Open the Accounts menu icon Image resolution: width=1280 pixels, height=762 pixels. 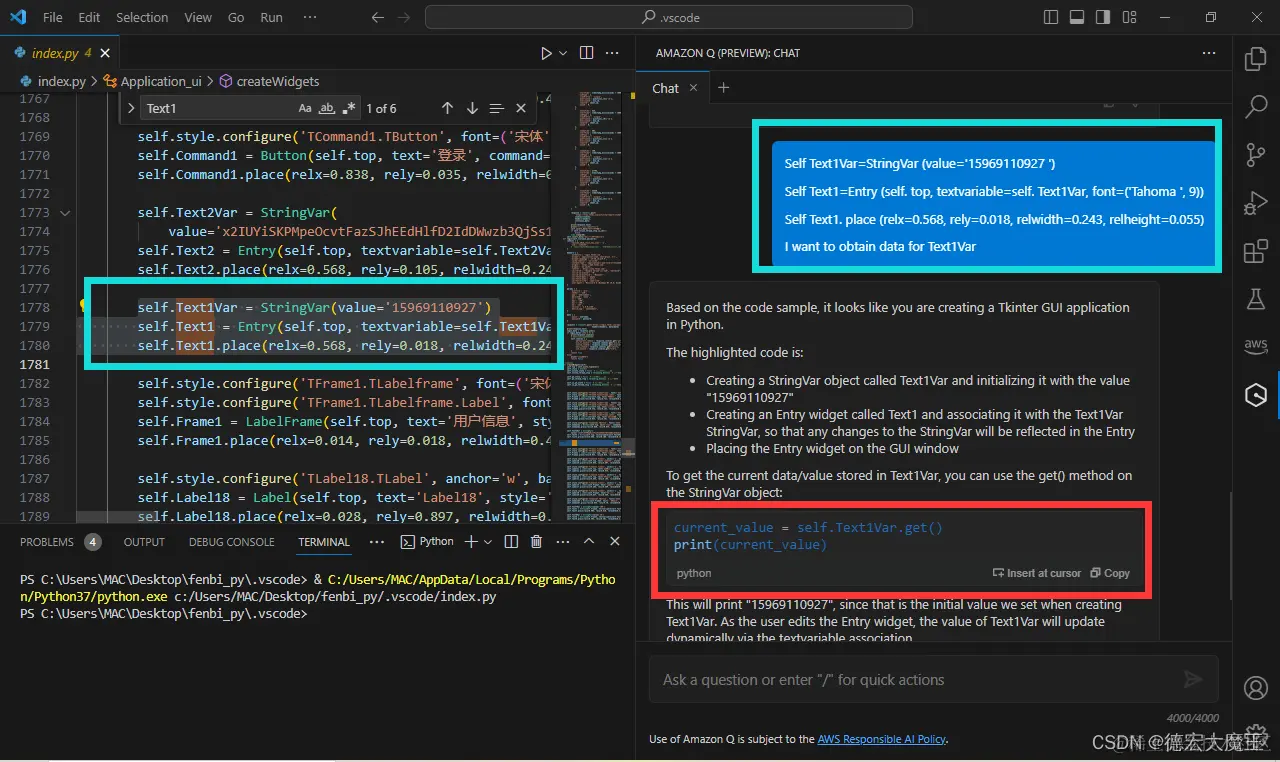[1256, 688]
